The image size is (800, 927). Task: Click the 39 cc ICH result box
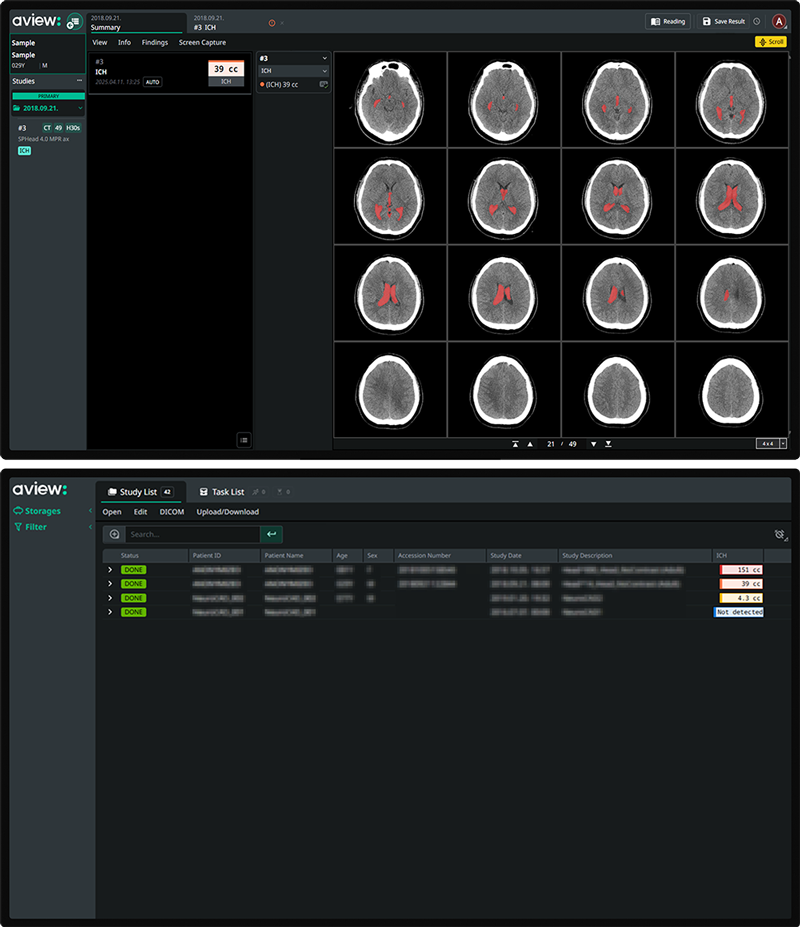coord(226,73)
